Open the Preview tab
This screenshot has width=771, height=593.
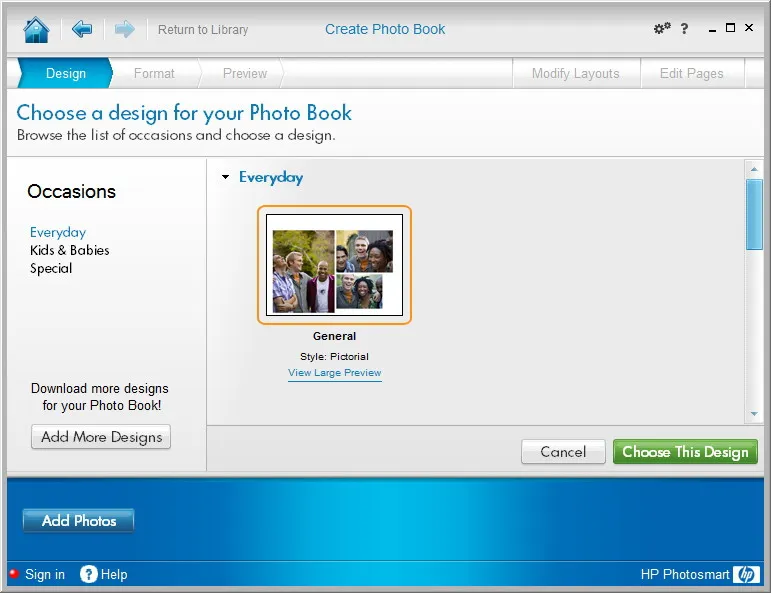point(245,73)
